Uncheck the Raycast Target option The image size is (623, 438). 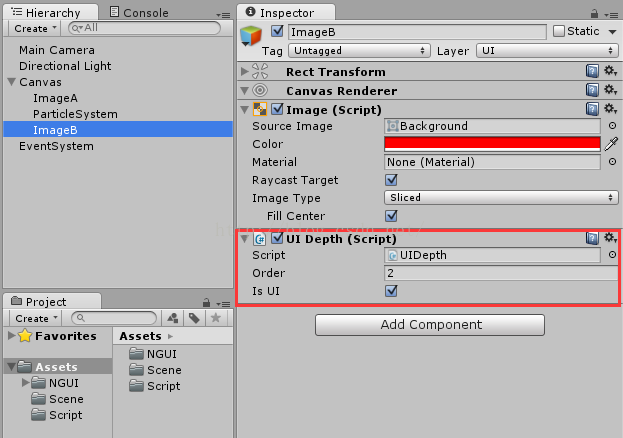click(x=391, y=180)
